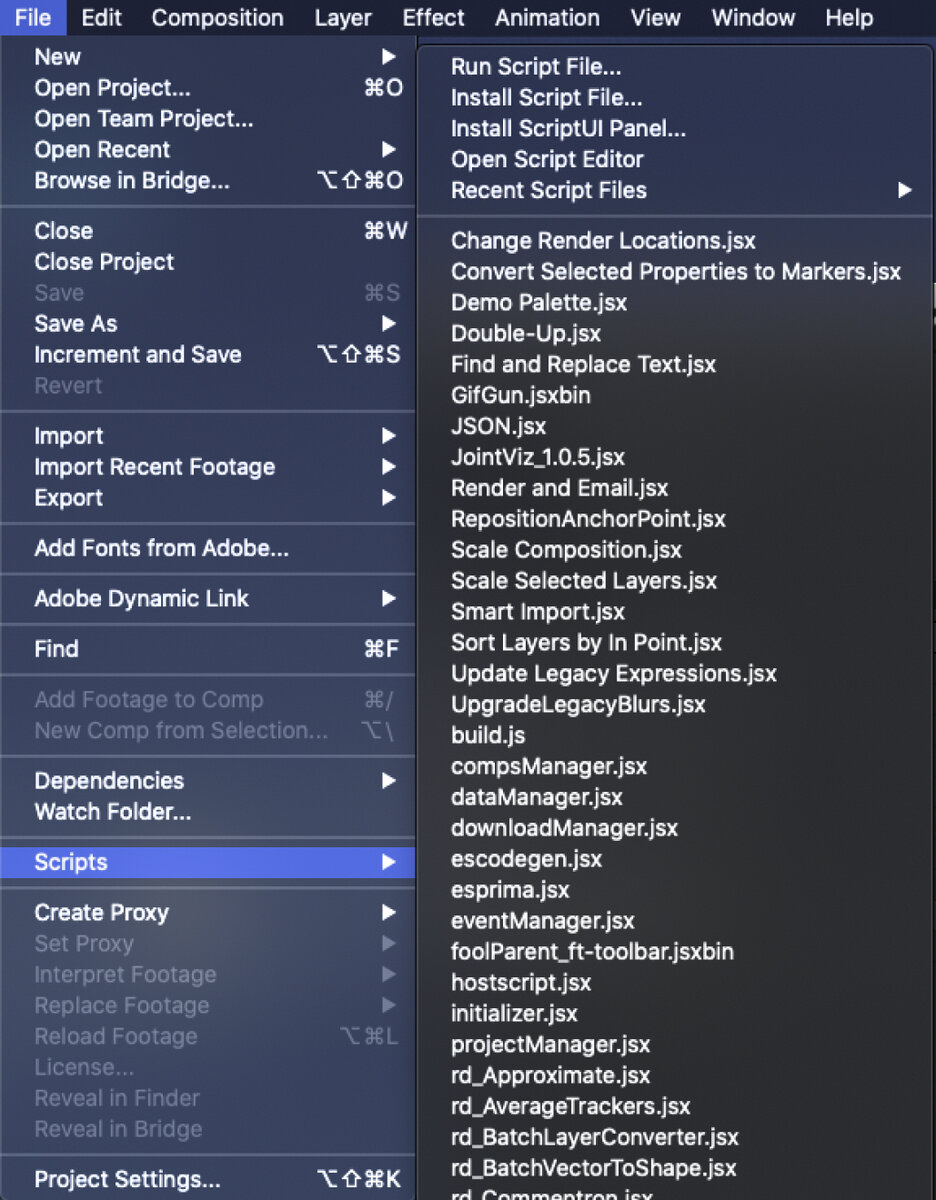This screenshot has width=936, height=1200.
Task: Choose Add Fonts from Adobe
Action: click(161, 548)
